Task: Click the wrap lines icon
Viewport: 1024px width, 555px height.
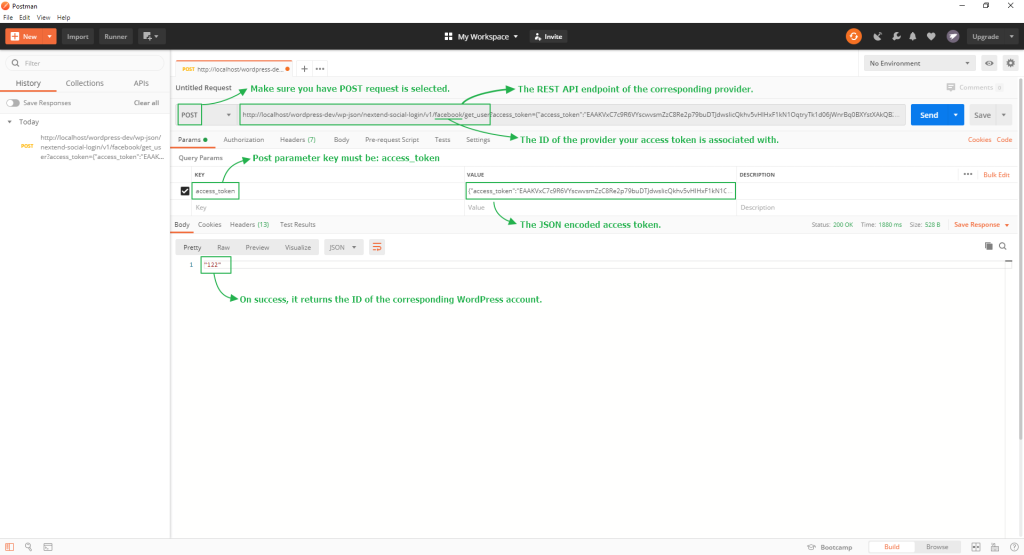Action: coord(377,247)
